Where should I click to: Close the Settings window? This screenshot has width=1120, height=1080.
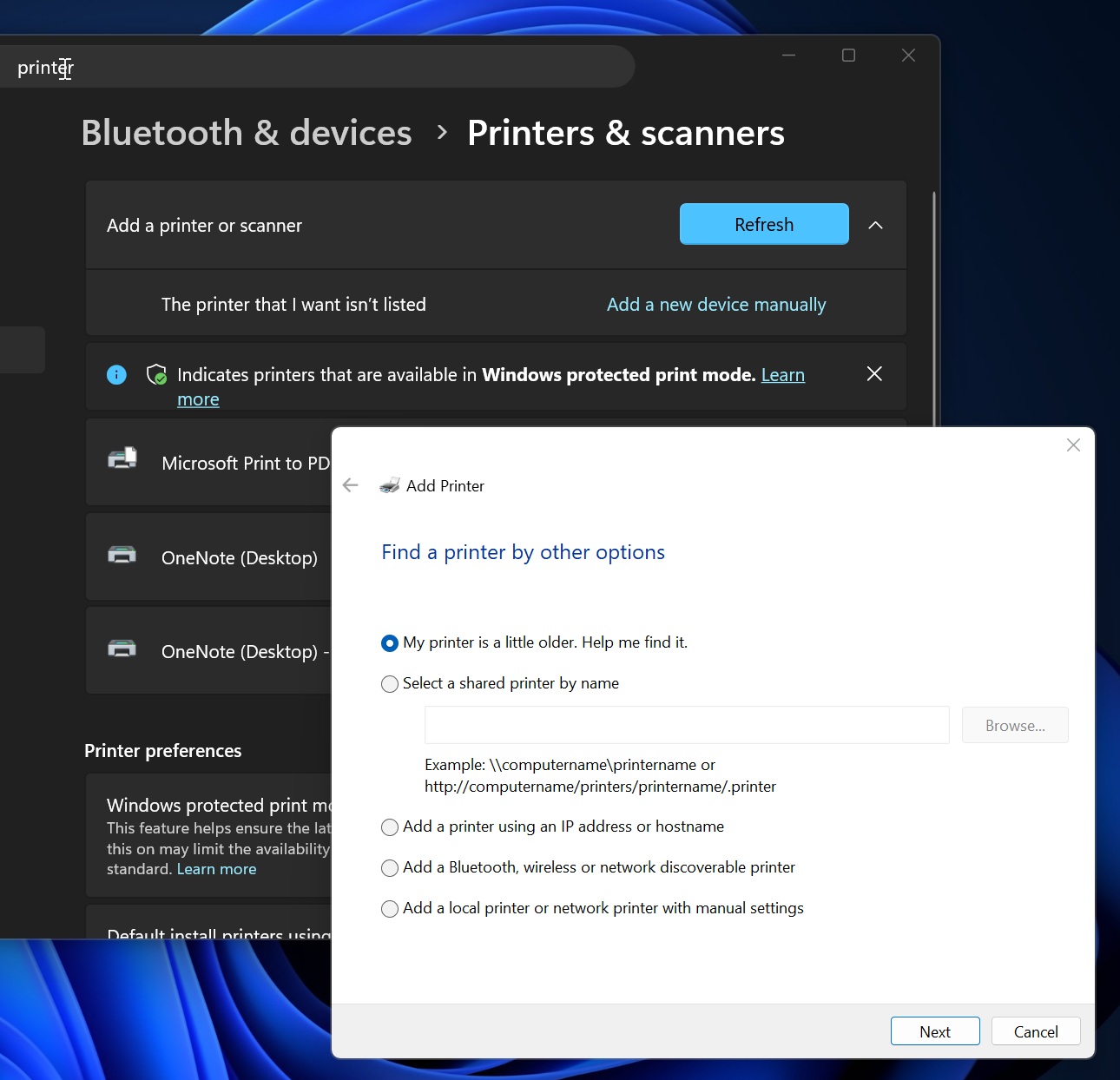click(x=908, y=56)
